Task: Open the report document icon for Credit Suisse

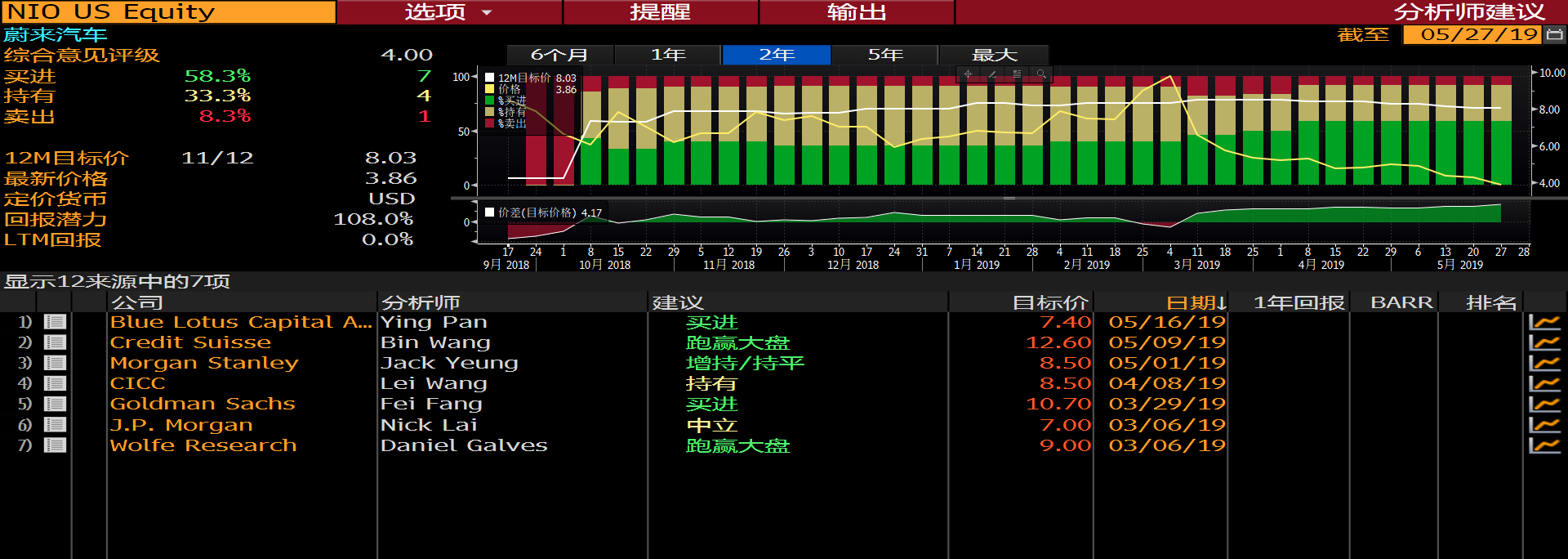Action: [x=55, y=342]
